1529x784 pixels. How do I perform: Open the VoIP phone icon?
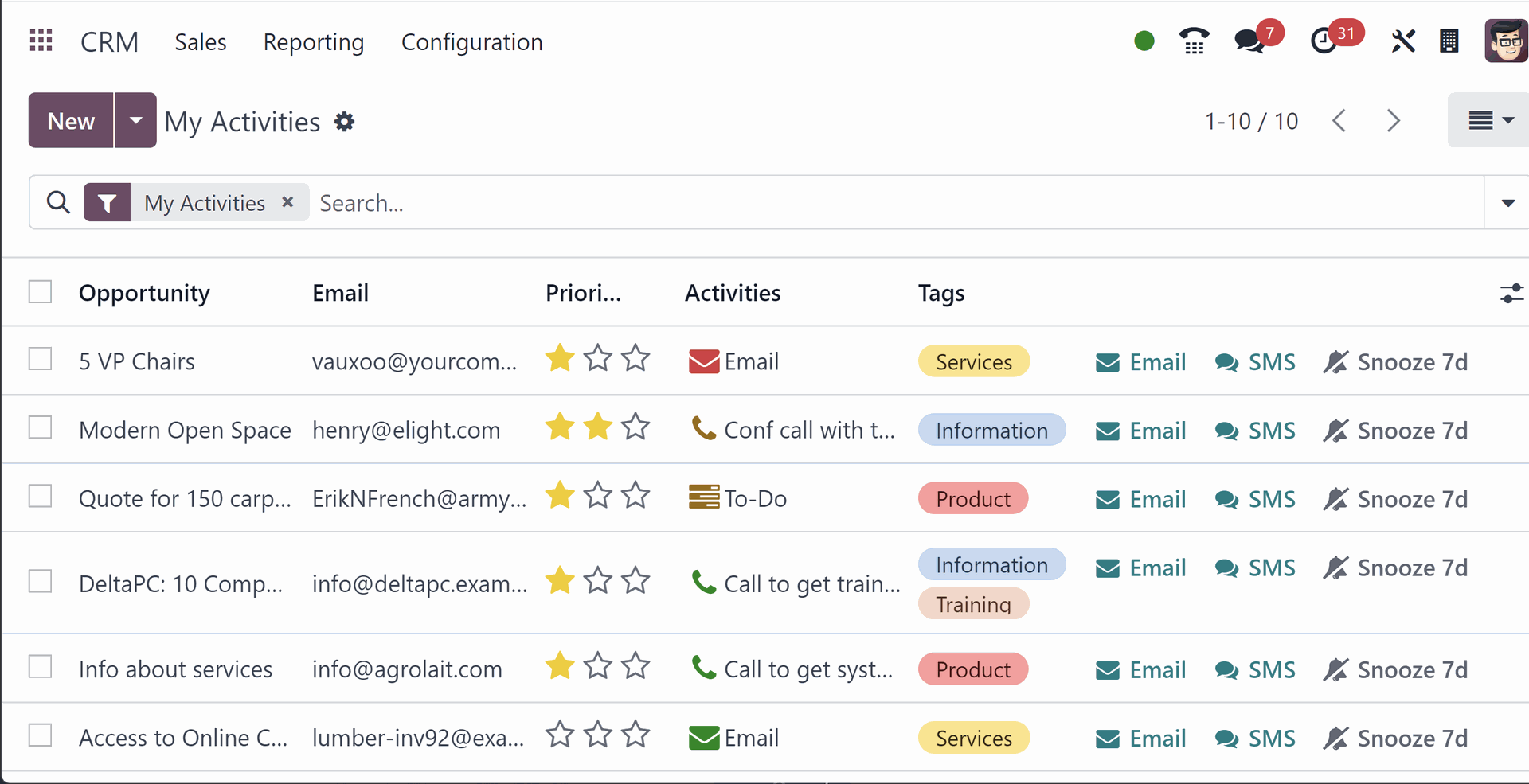pos(1194,41)
